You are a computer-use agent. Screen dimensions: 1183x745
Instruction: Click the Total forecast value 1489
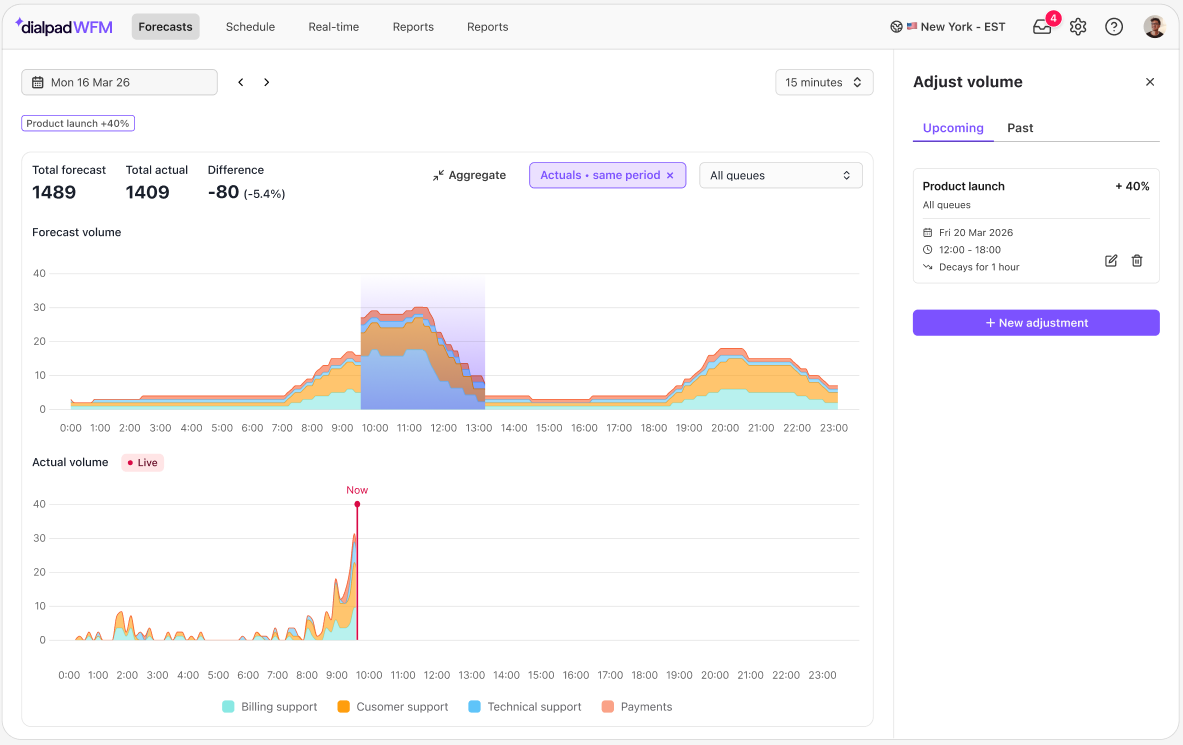tap(54, 192)
